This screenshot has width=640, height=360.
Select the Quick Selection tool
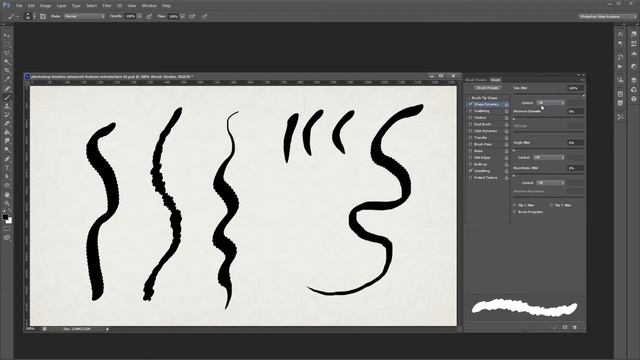(7, 62)
